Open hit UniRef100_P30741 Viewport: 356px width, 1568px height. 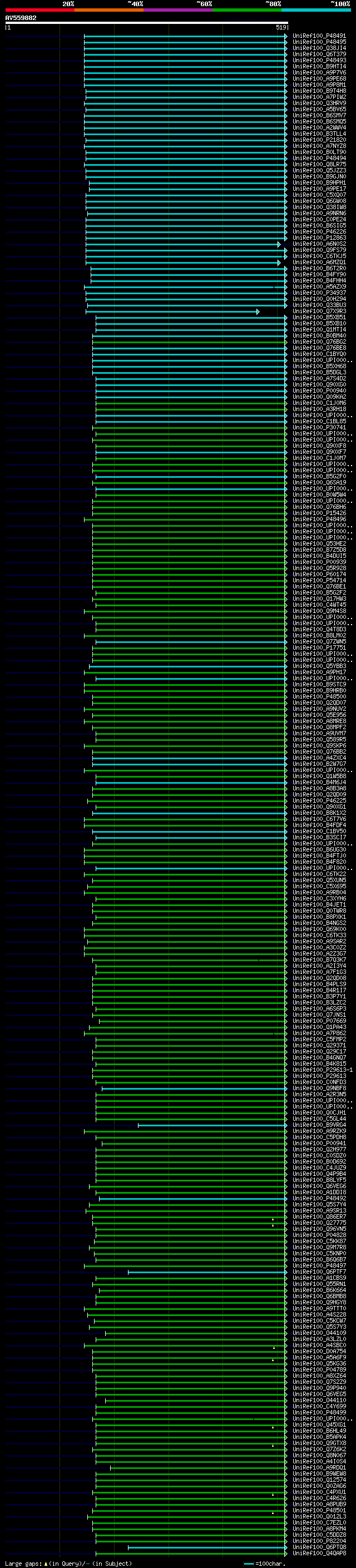point(319,428)
